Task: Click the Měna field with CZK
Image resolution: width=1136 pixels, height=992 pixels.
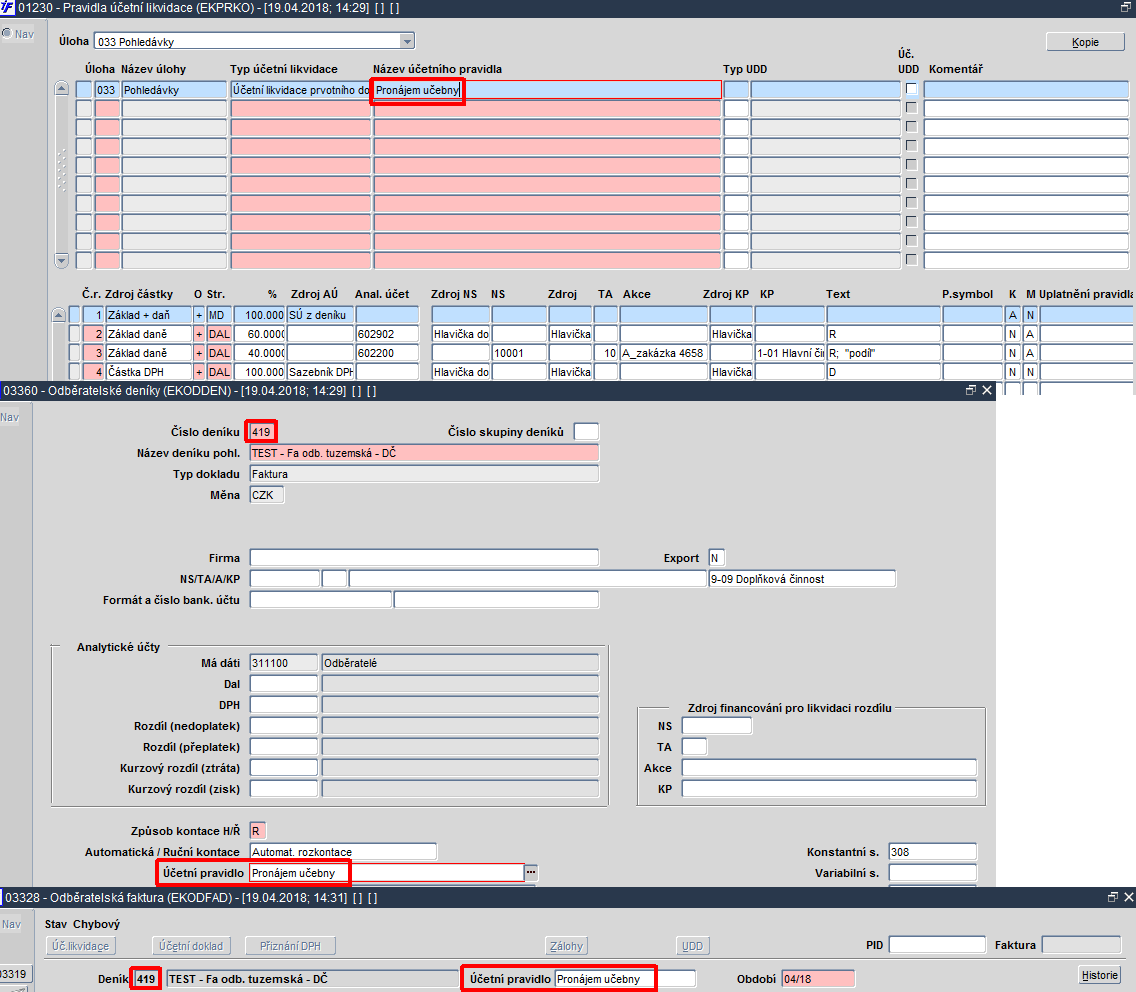Action: tap(267, 495)
